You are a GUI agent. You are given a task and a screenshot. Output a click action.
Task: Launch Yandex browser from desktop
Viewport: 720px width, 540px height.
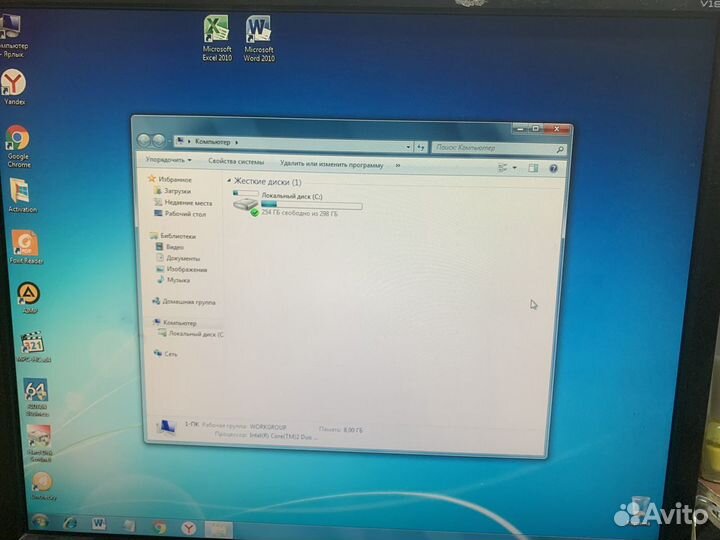pyautogui.click(x=14, y=85)
